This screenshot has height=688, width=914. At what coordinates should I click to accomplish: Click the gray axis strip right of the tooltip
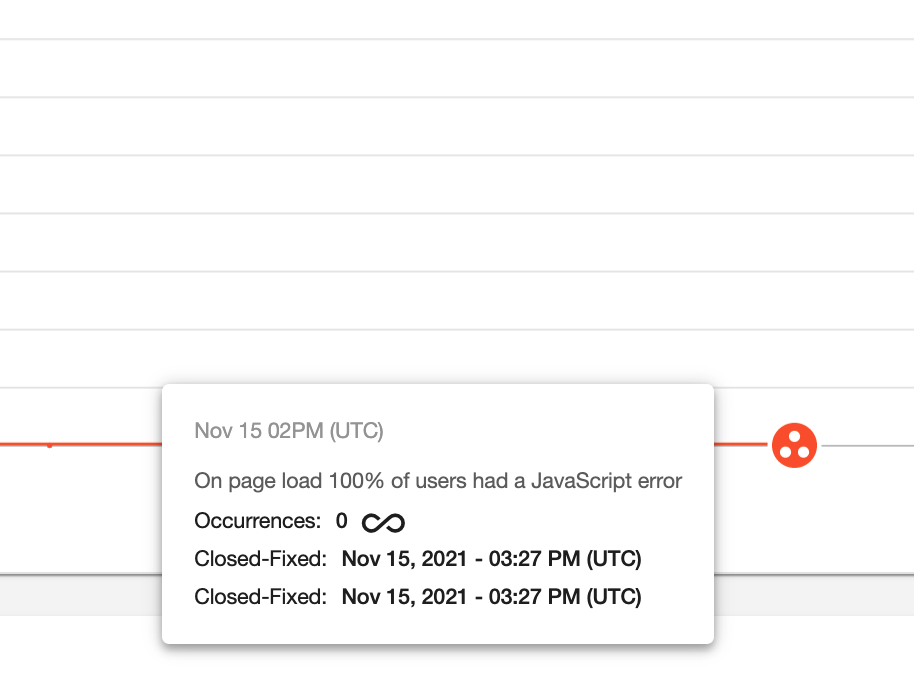812,594
